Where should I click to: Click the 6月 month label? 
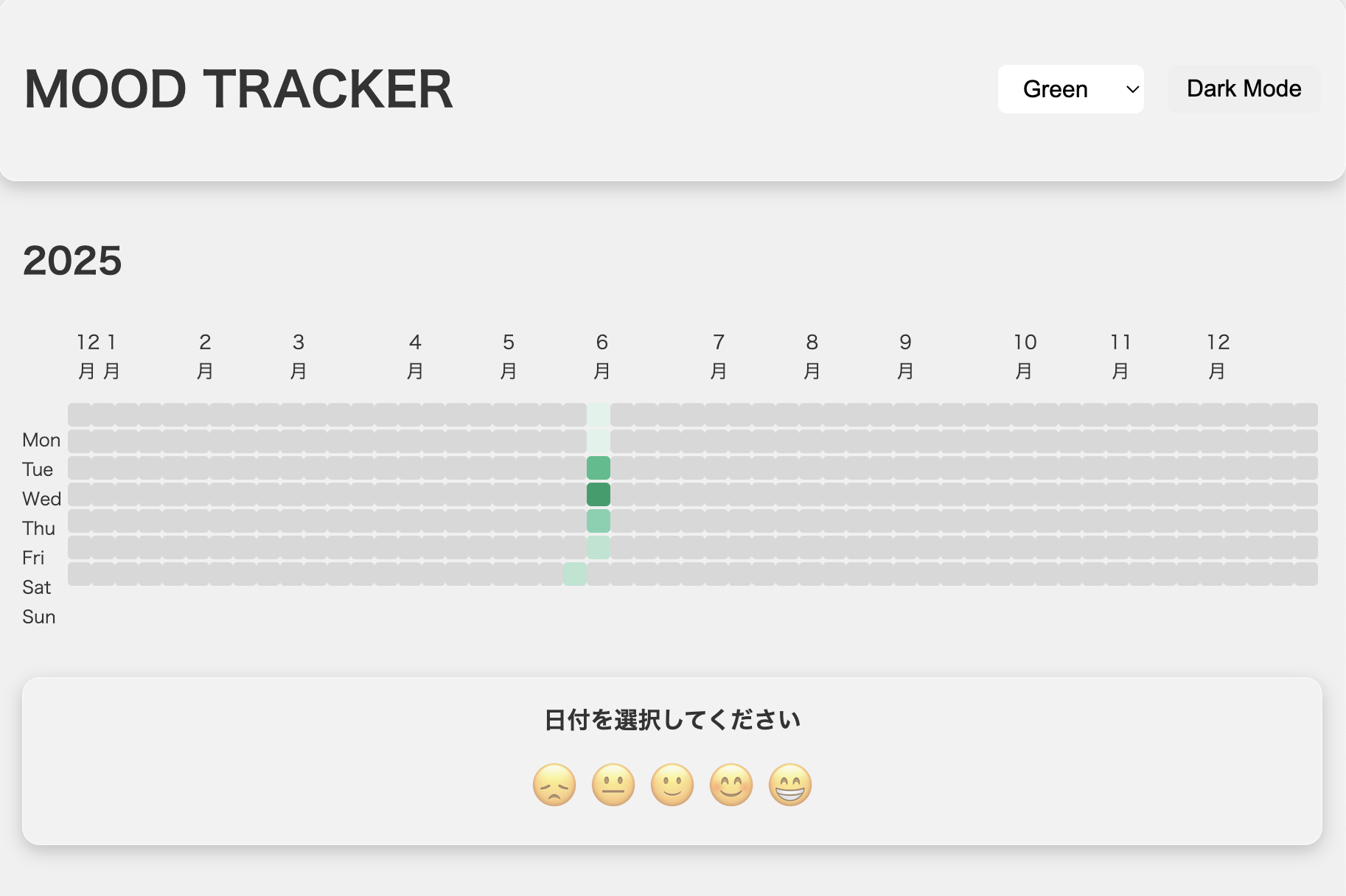(601, 356)
